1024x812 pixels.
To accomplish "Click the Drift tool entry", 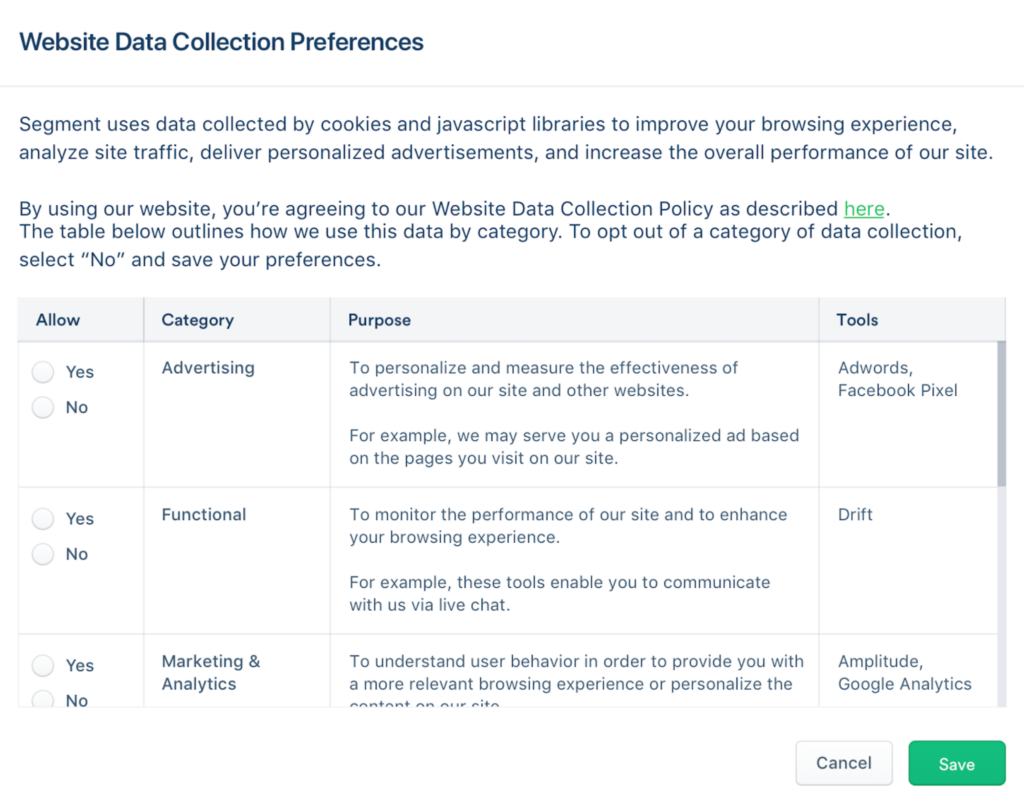I will pyautogui.click(x=855, y=515).
